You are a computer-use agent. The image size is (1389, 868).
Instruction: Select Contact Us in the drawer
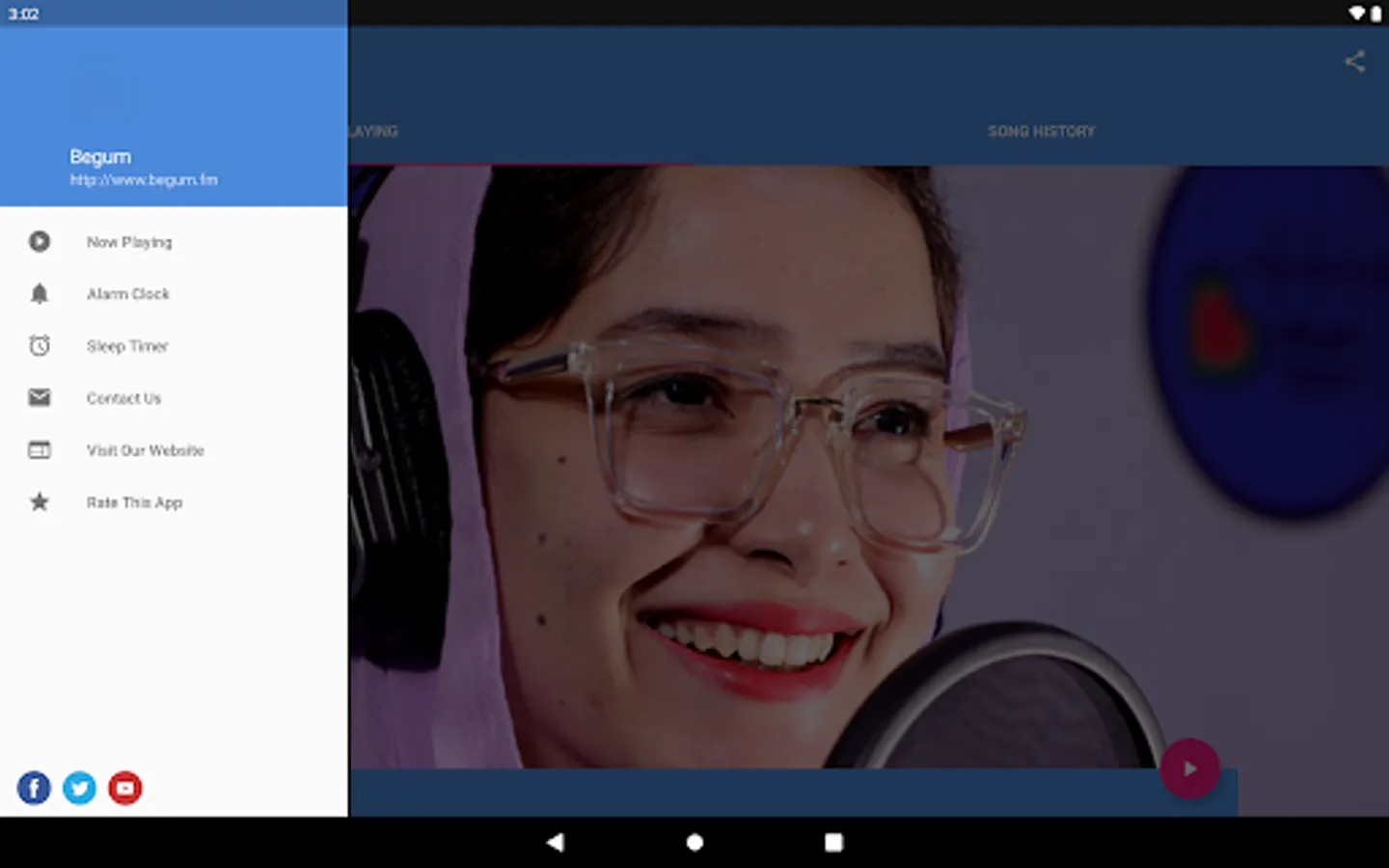174,398
